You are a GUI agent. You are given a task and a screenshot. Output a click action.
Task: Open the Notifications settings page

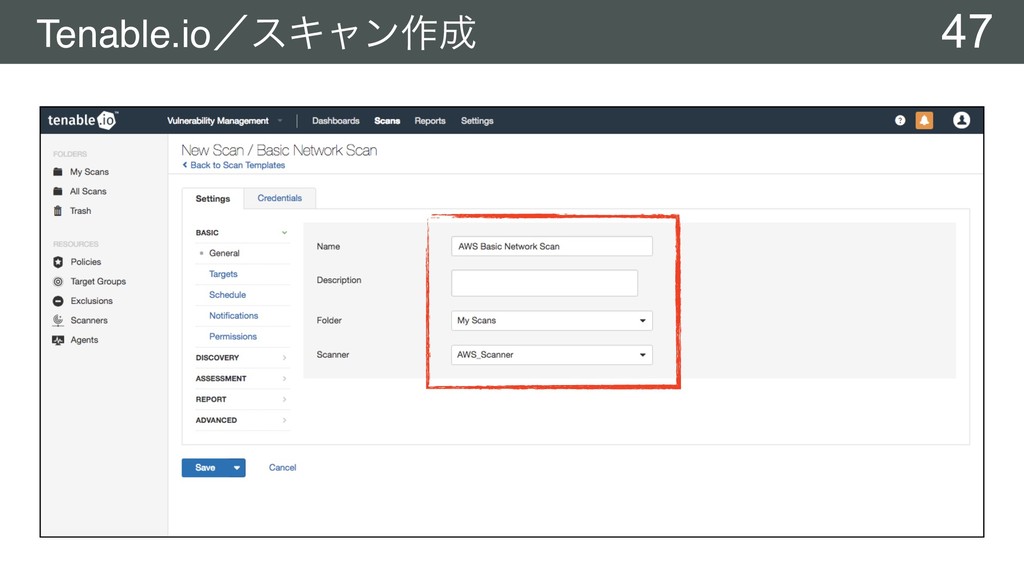233,316
